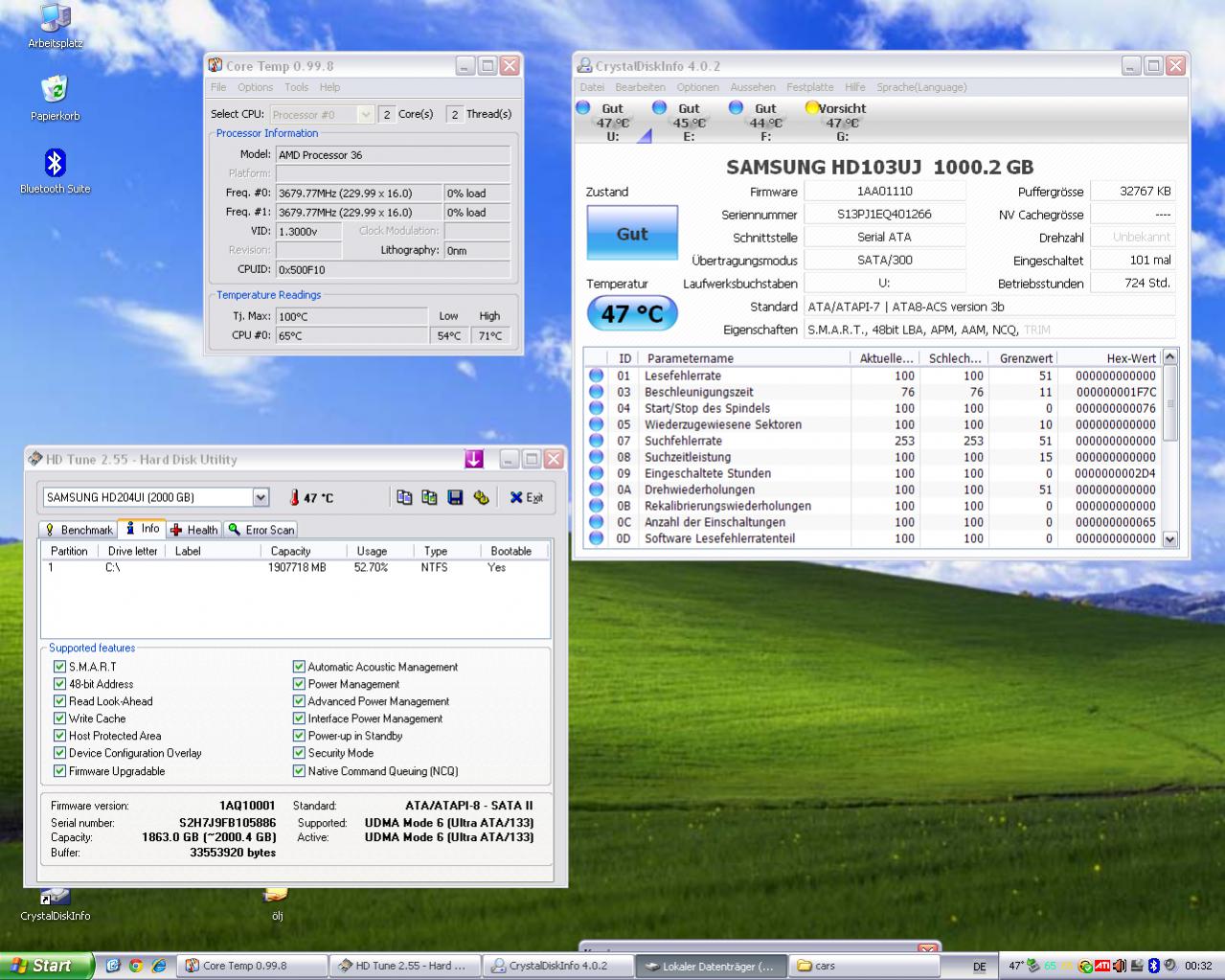Screen dimensions: 1225x980
Task: Click the ATI tray icon
Action: 1102,966
